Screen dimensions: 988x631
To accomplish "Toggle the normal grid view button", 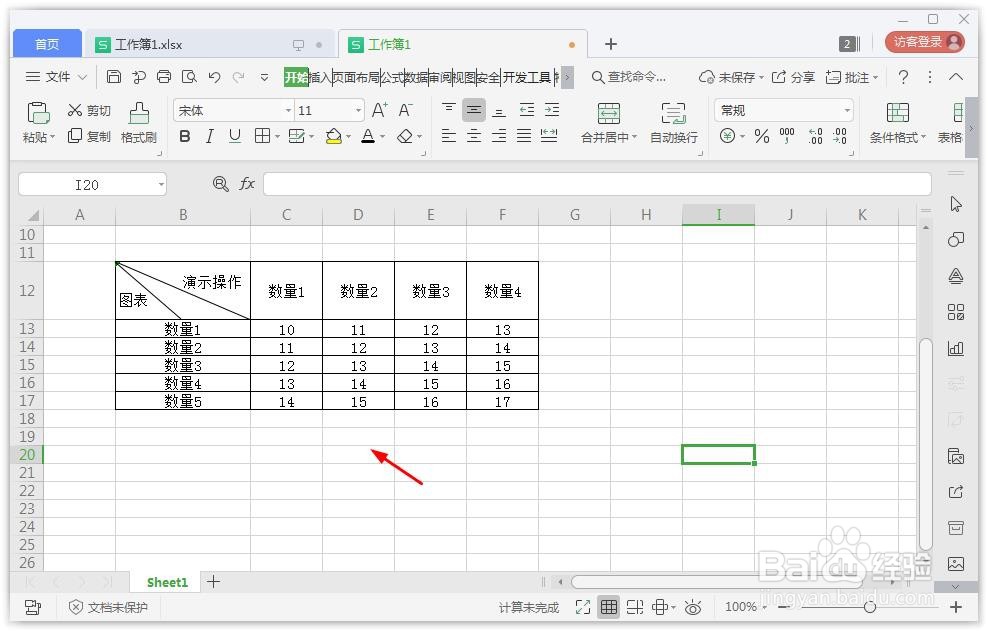I will pyautogui.click(x=608, y=607).
